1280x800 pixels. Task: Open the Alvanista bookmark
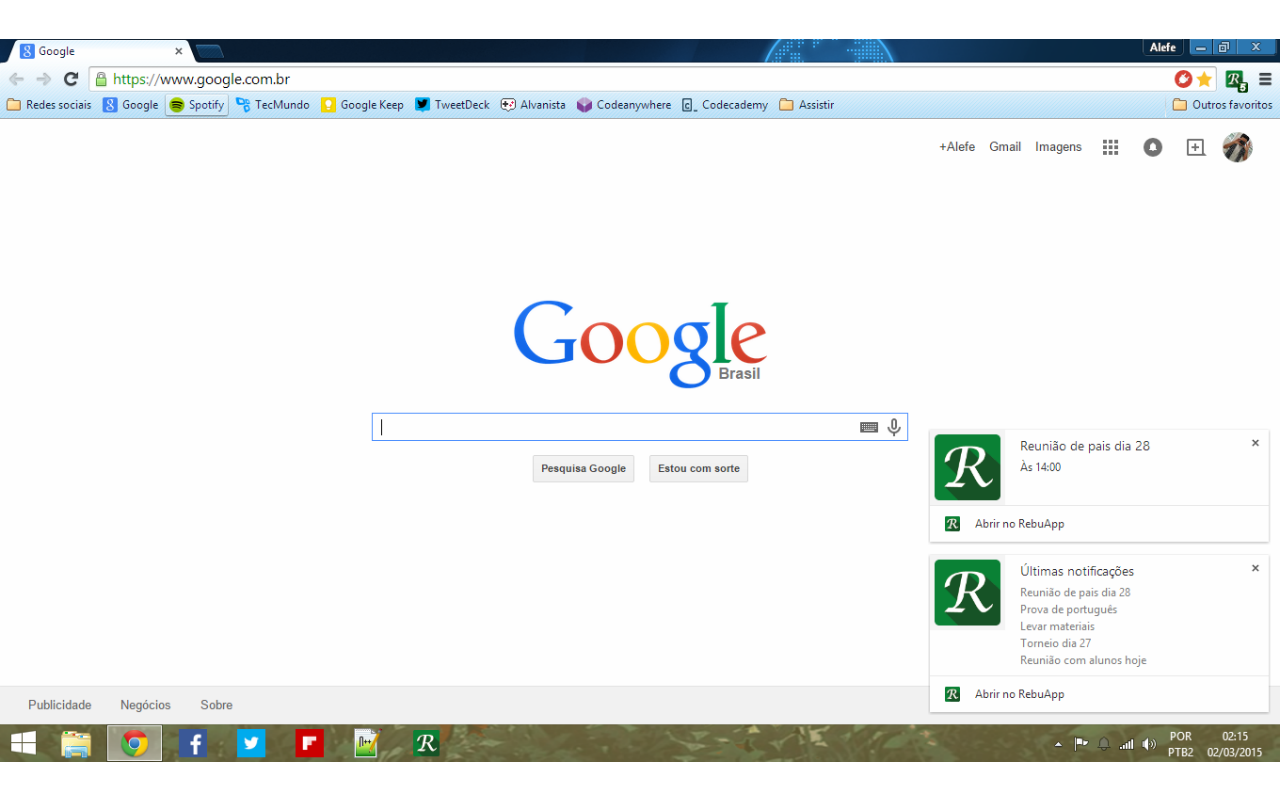click(x=533, y=105)
